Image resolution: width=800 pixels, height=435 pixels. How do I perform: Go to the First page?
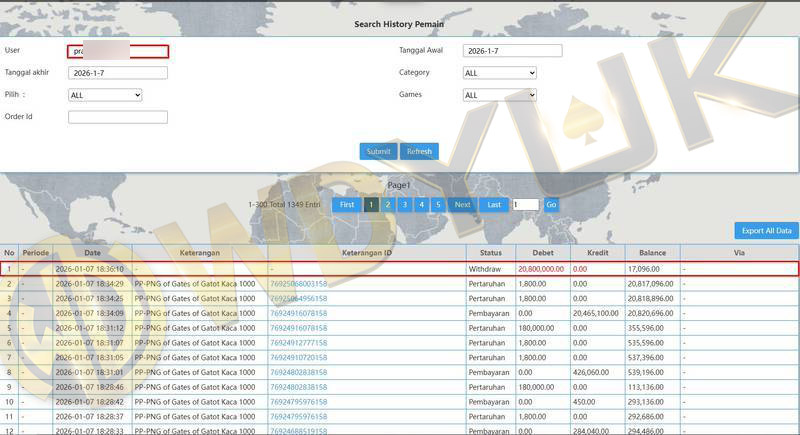(x=346, y=204)
